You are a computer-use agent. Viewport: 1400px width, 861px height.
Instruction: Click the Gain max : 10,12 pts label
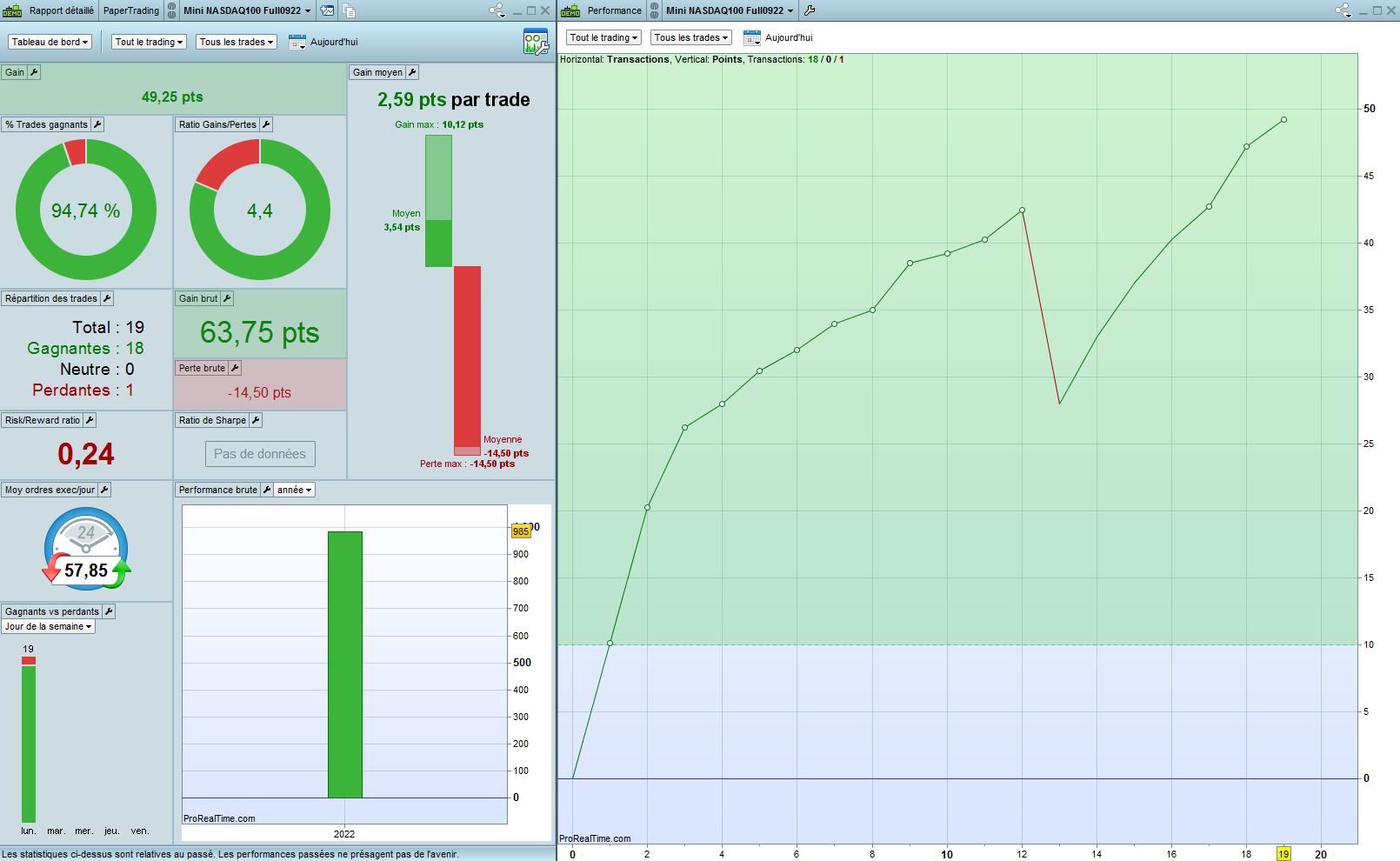pyautogui.click(x=439, y=124)
